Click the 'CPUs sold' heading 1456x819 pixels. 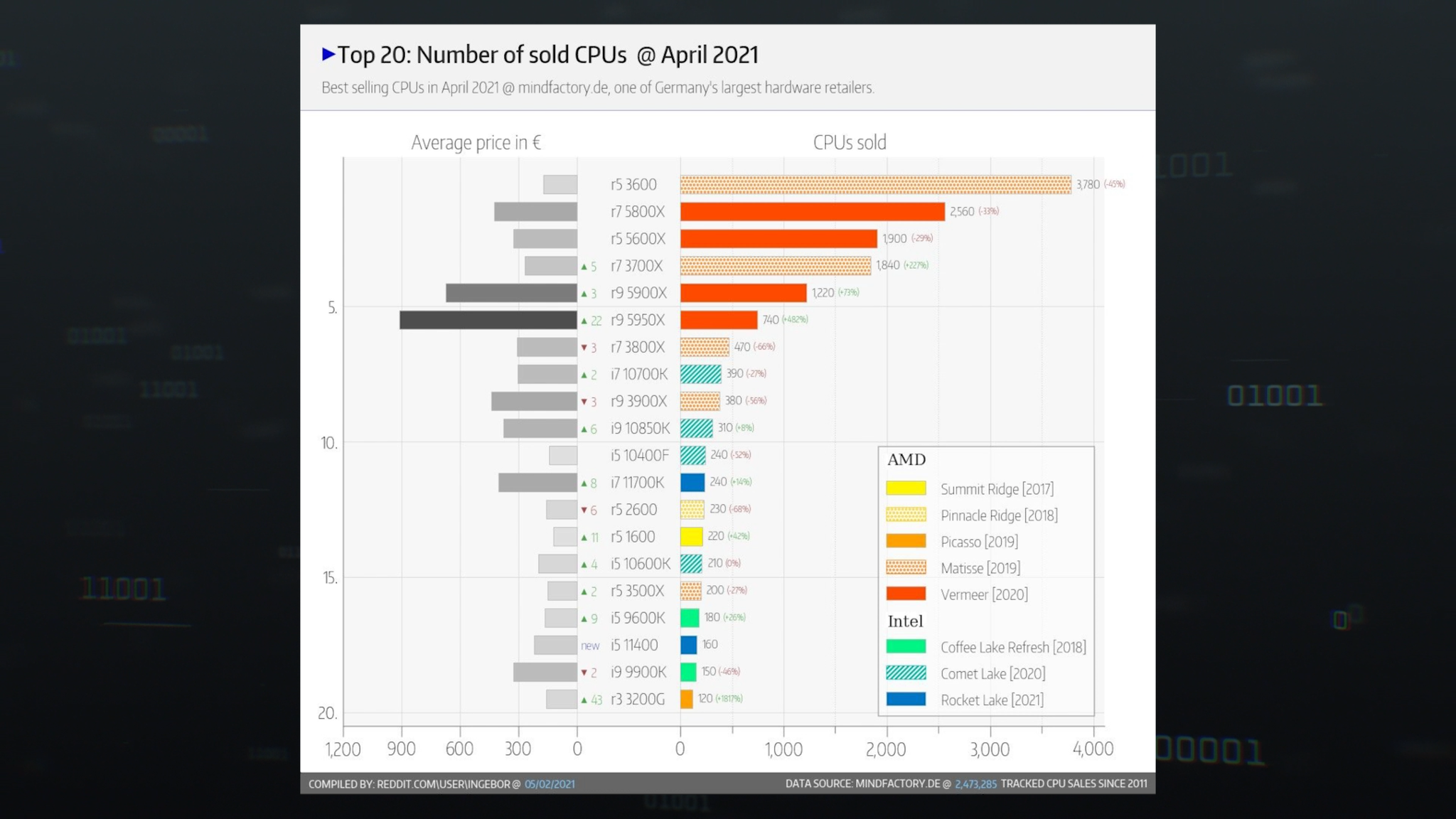tap(850, 142)
